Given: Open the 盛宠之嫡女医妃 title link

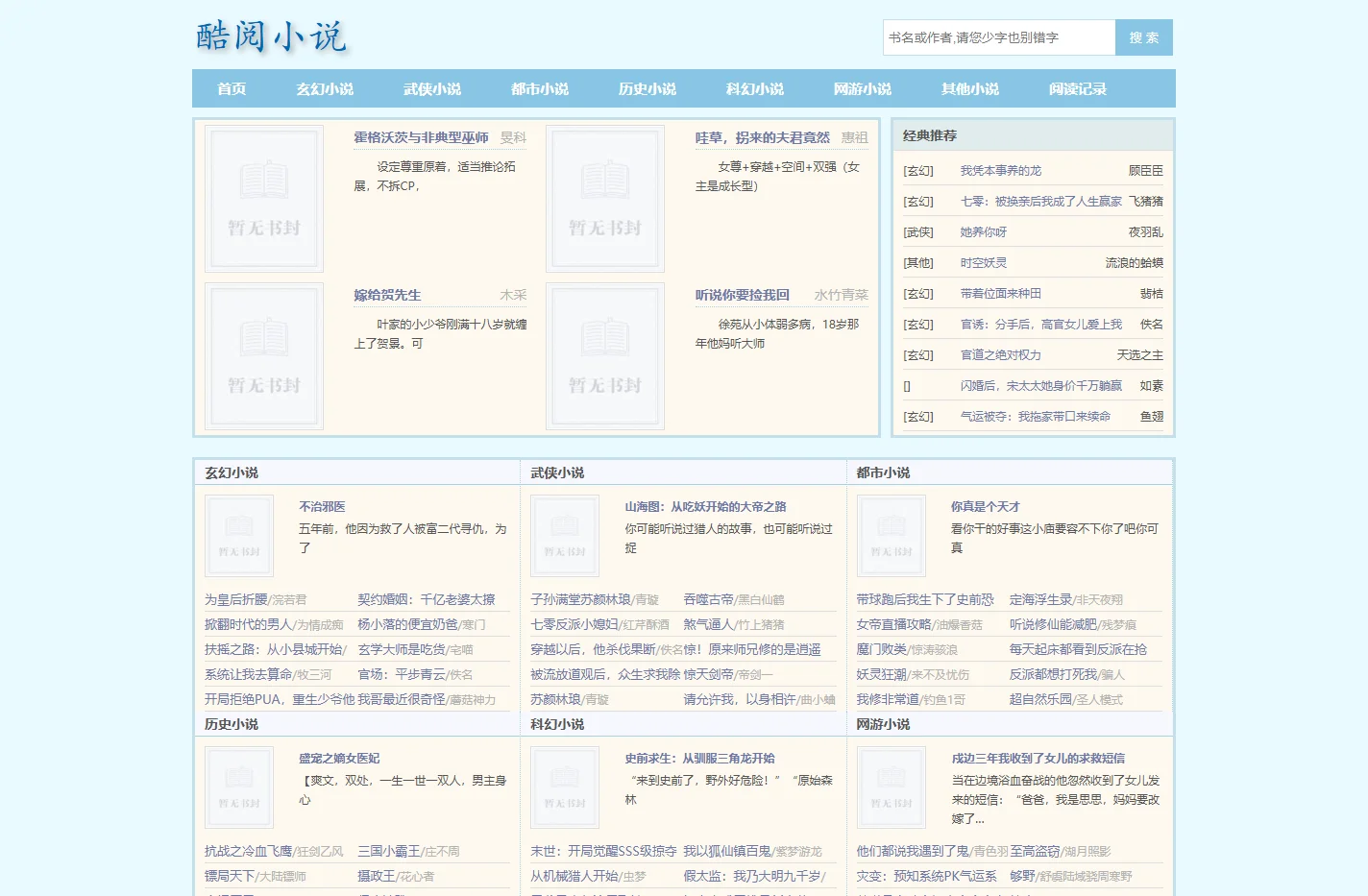Looking at the screenshot, I should tap(339, 758).
